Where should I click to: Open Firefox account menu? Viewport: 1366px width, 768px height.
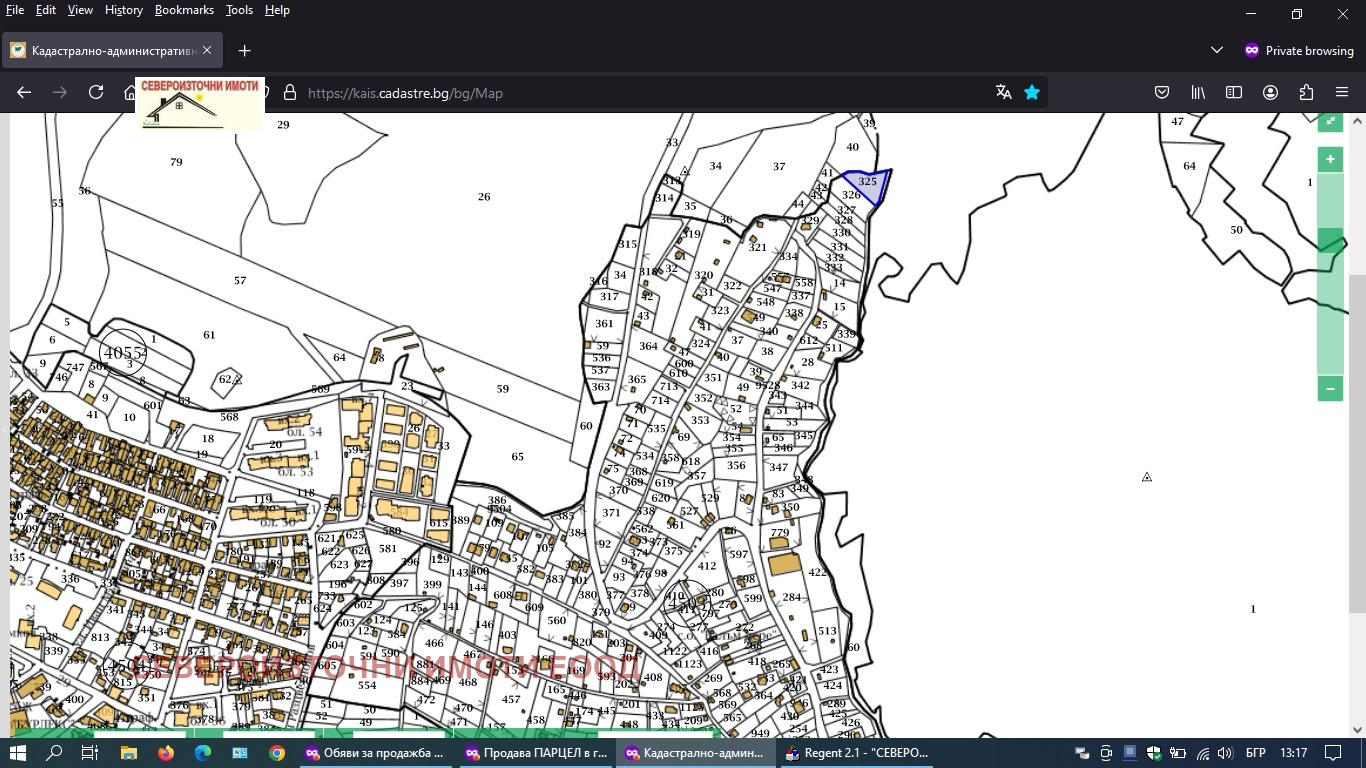point(1270,92)
